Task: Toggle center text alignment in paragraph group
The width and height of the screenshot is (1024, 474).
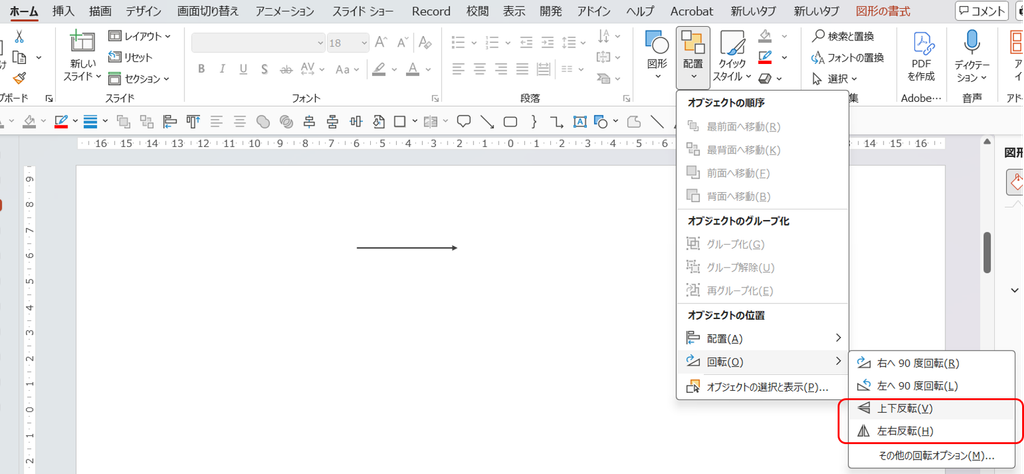Action: (x=480, y=69)
